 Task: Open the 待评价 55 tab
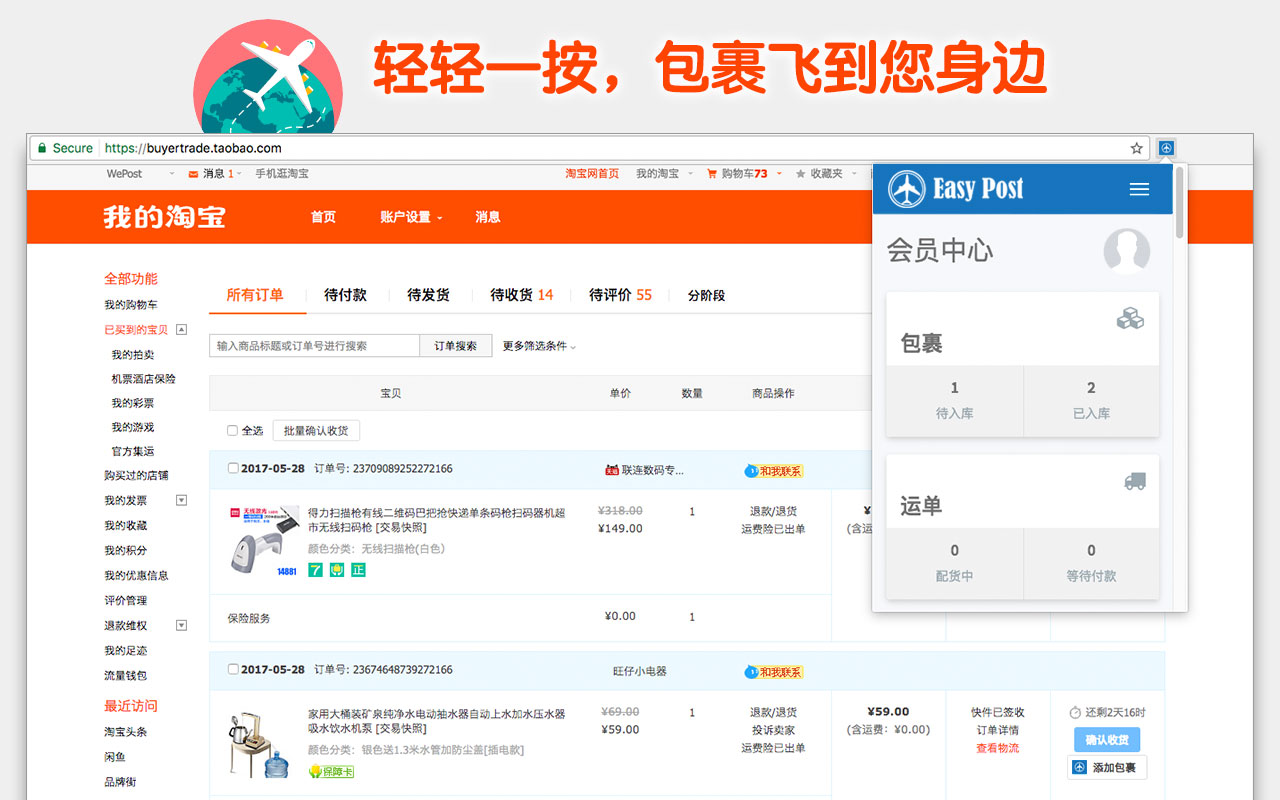click(620, 295)
